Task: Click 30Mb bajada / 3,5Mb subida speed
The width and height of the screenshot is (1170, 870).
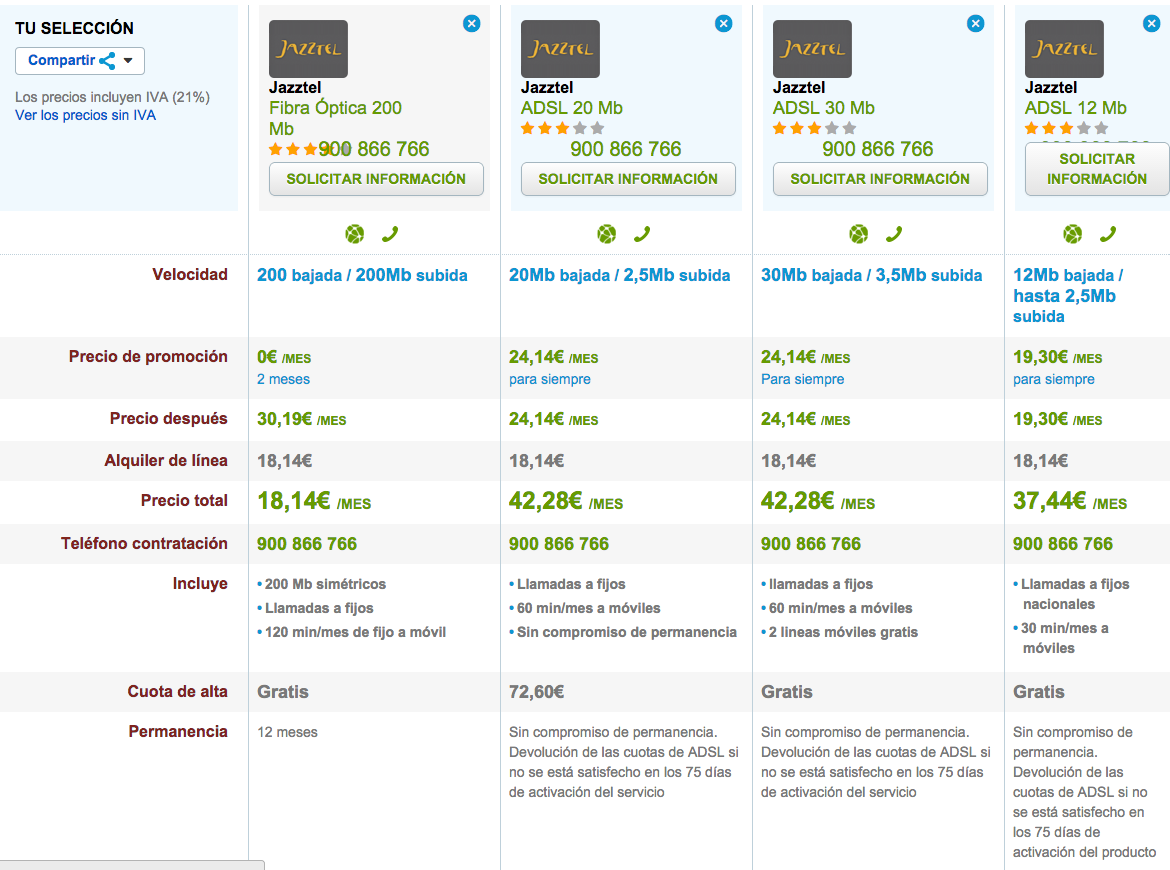Action: coord(872,275)
